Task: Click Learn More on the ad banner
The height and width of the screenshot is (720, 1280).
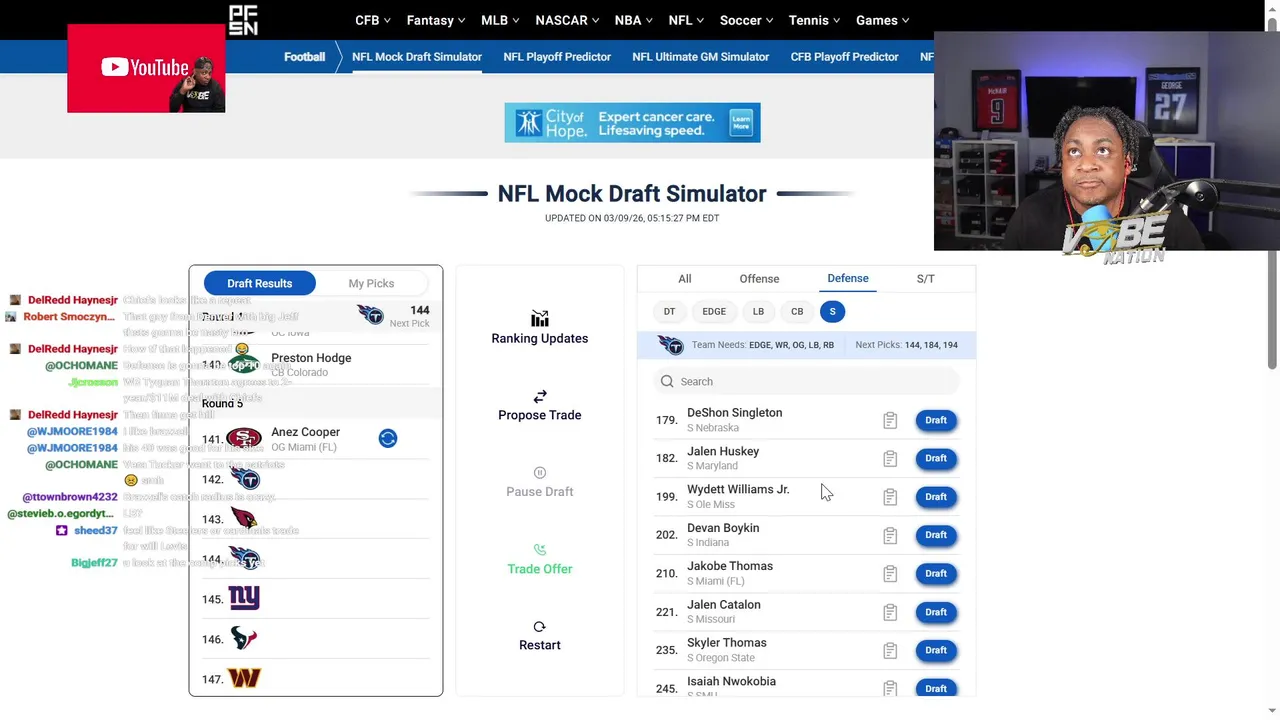Action: point(741,121)
